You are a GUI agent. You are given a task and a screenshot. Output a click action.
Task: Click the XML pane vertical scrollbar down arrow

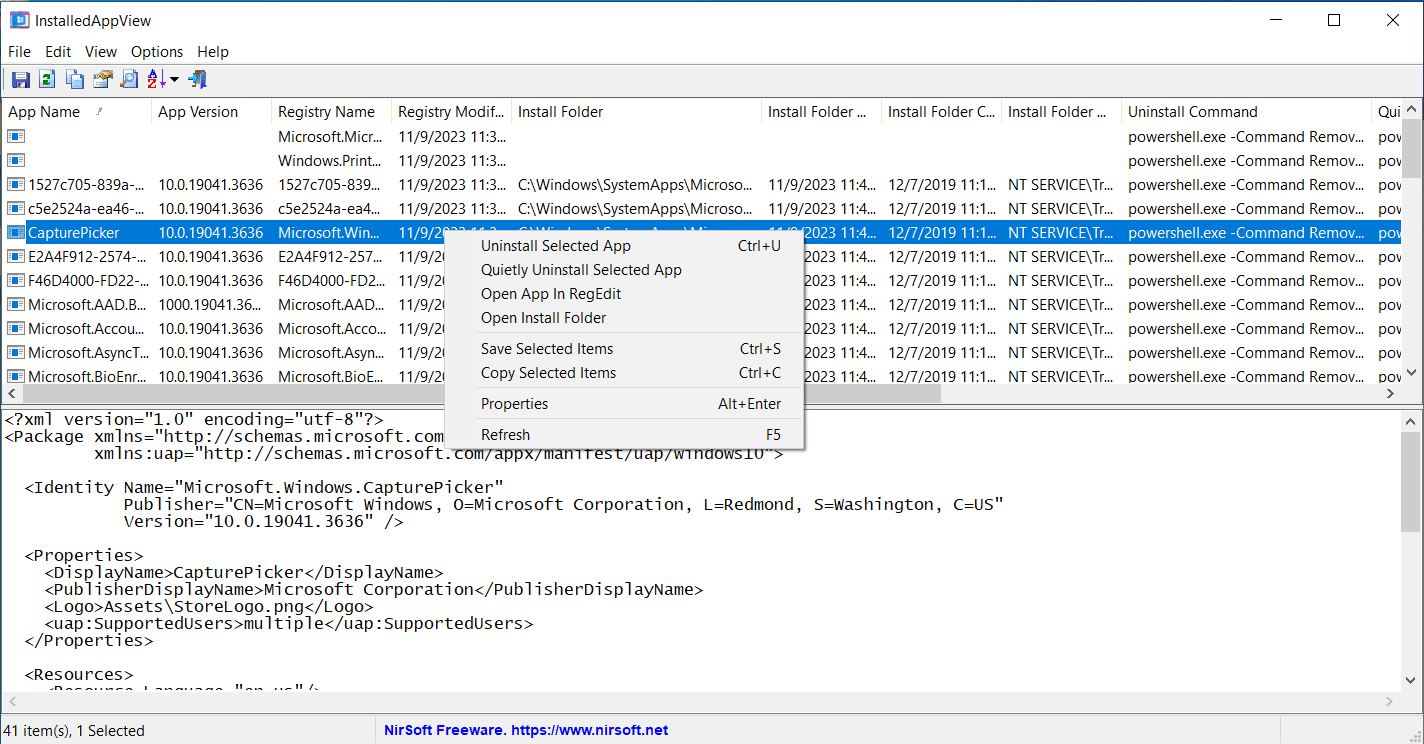[1411, 681]
